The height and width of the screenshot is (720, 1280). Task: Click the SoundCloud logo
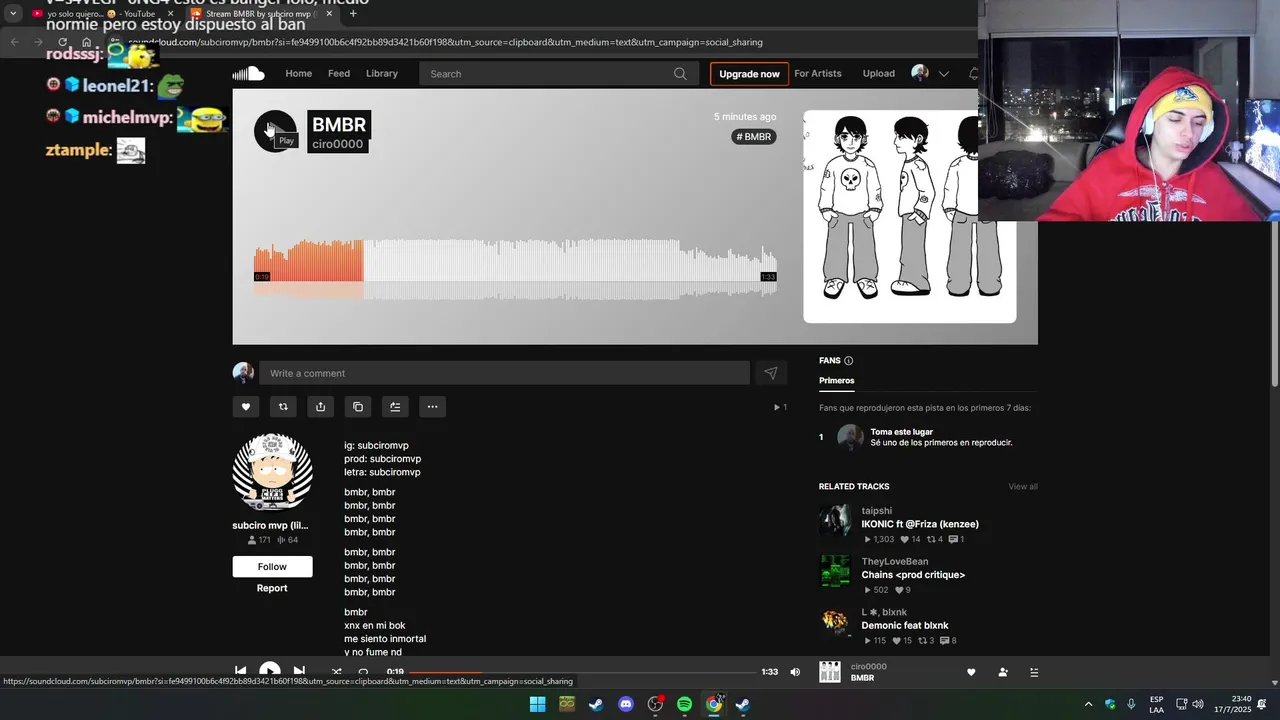click(248, 73)
